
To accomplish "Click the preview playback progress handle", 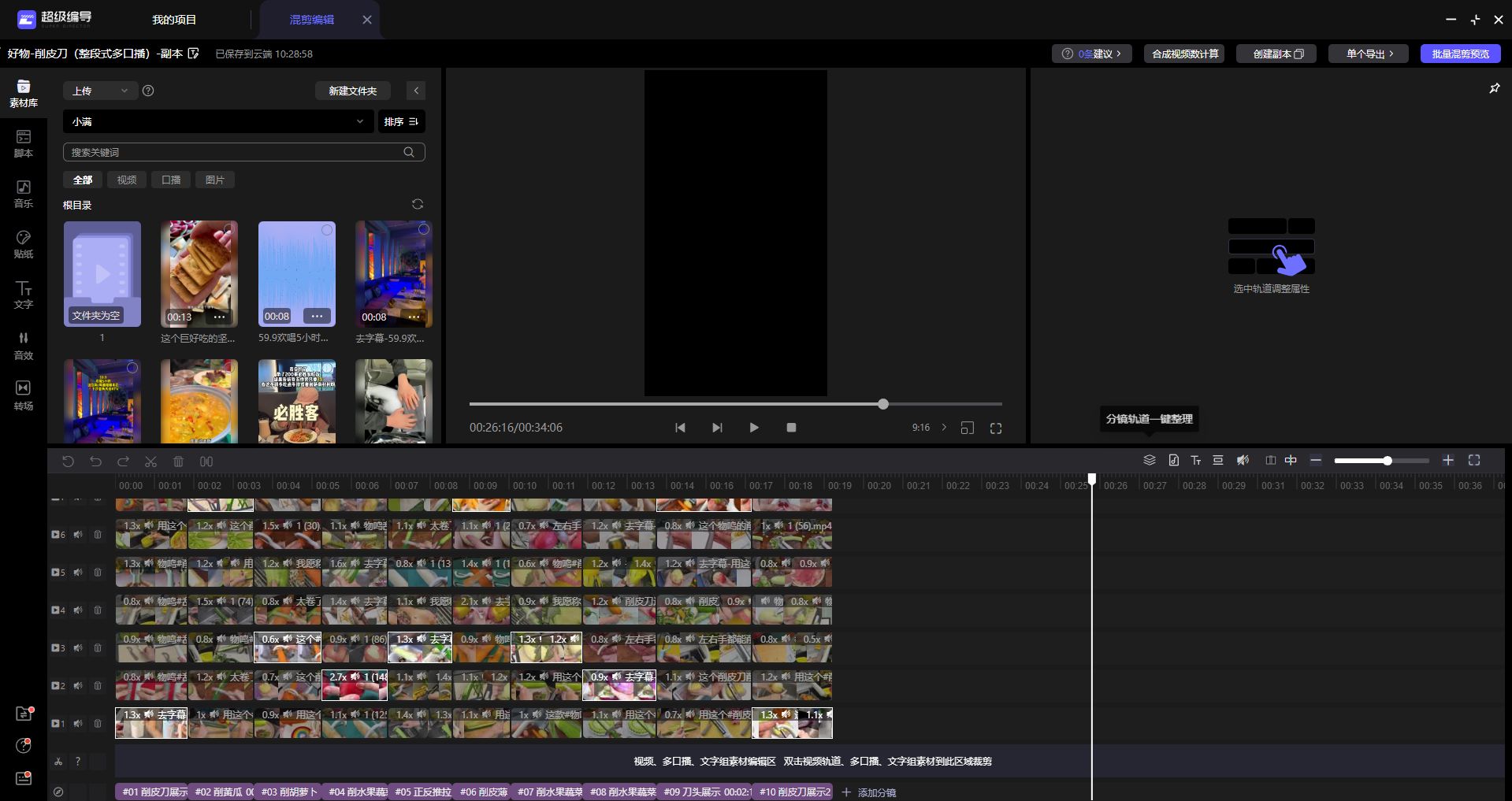I will pyautogui.click(x=883, y=404).
